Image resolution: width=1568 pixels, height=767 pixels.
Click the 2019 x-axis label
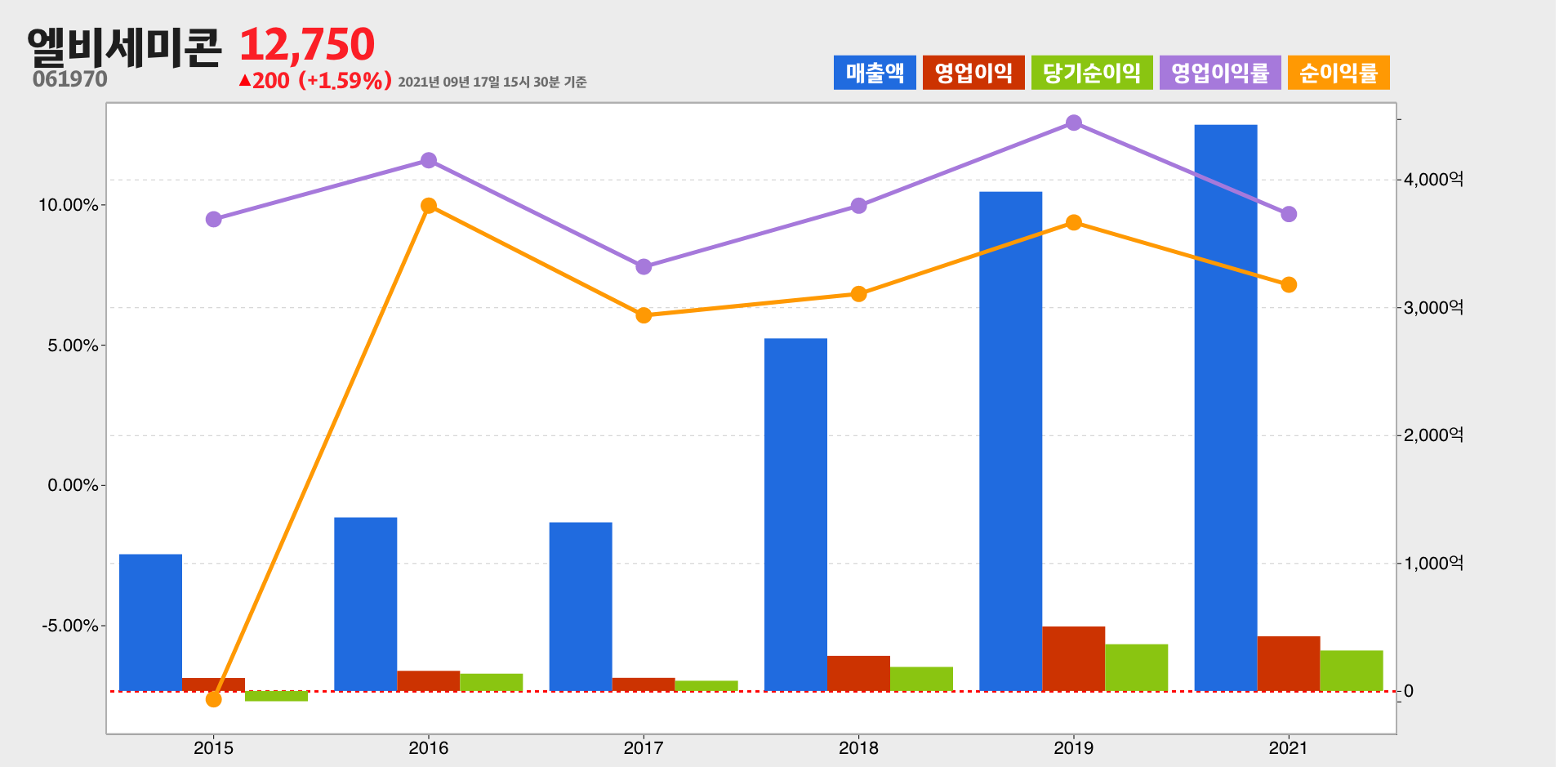click(x=1074, y=748)
